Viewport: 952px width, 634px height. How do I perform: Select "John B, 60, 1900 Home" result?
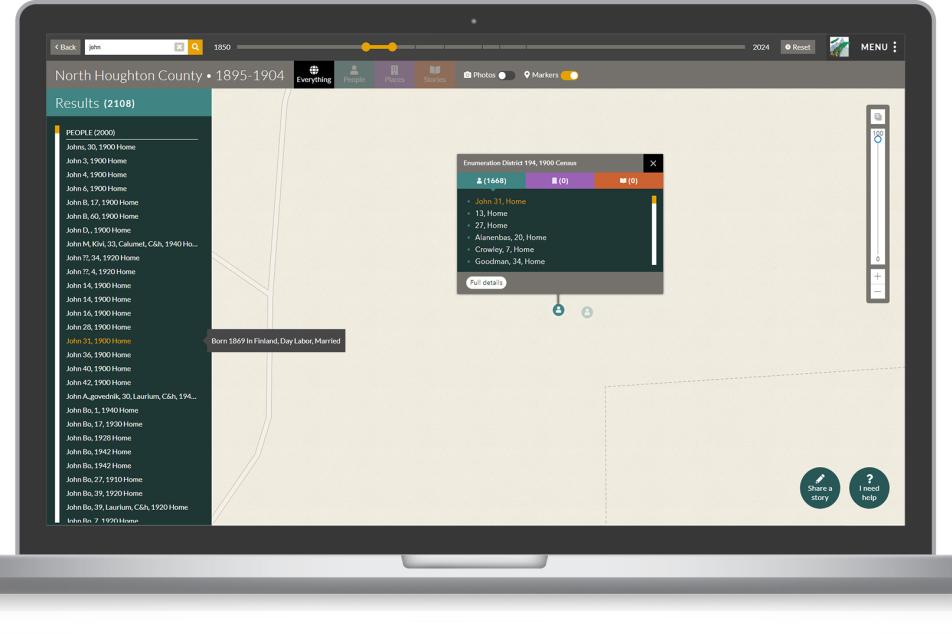102,216
